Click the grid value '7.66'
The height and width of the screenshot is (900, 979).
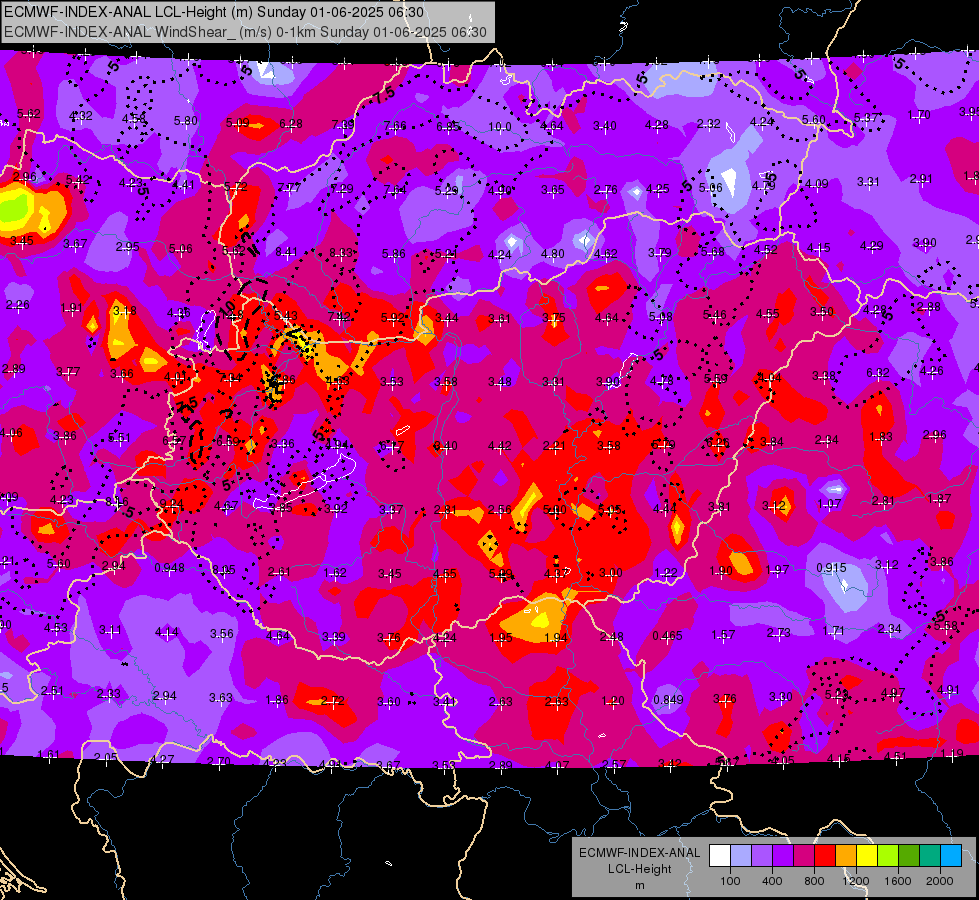(x=395, y=126)
